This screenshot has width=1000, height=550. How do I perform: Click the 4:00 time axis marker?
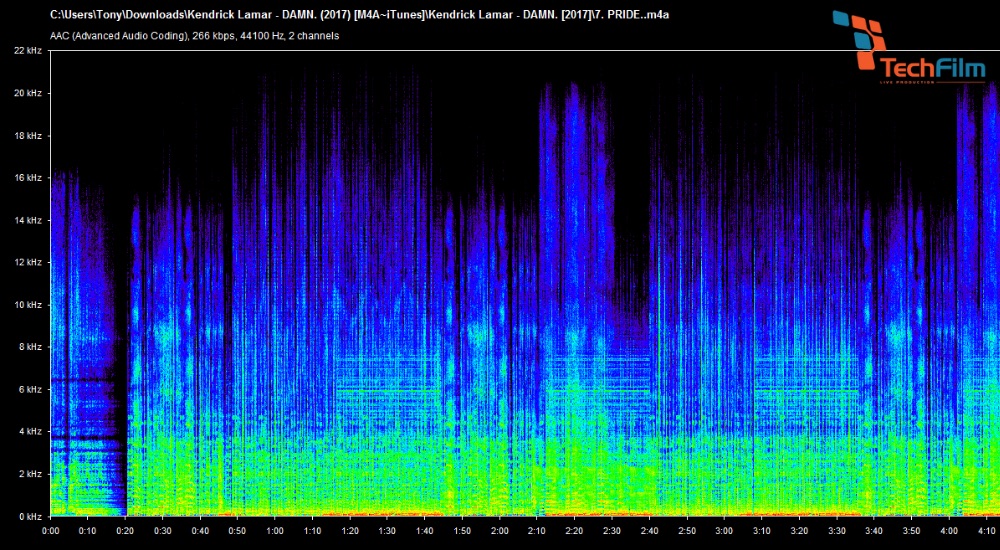point(949,531)
